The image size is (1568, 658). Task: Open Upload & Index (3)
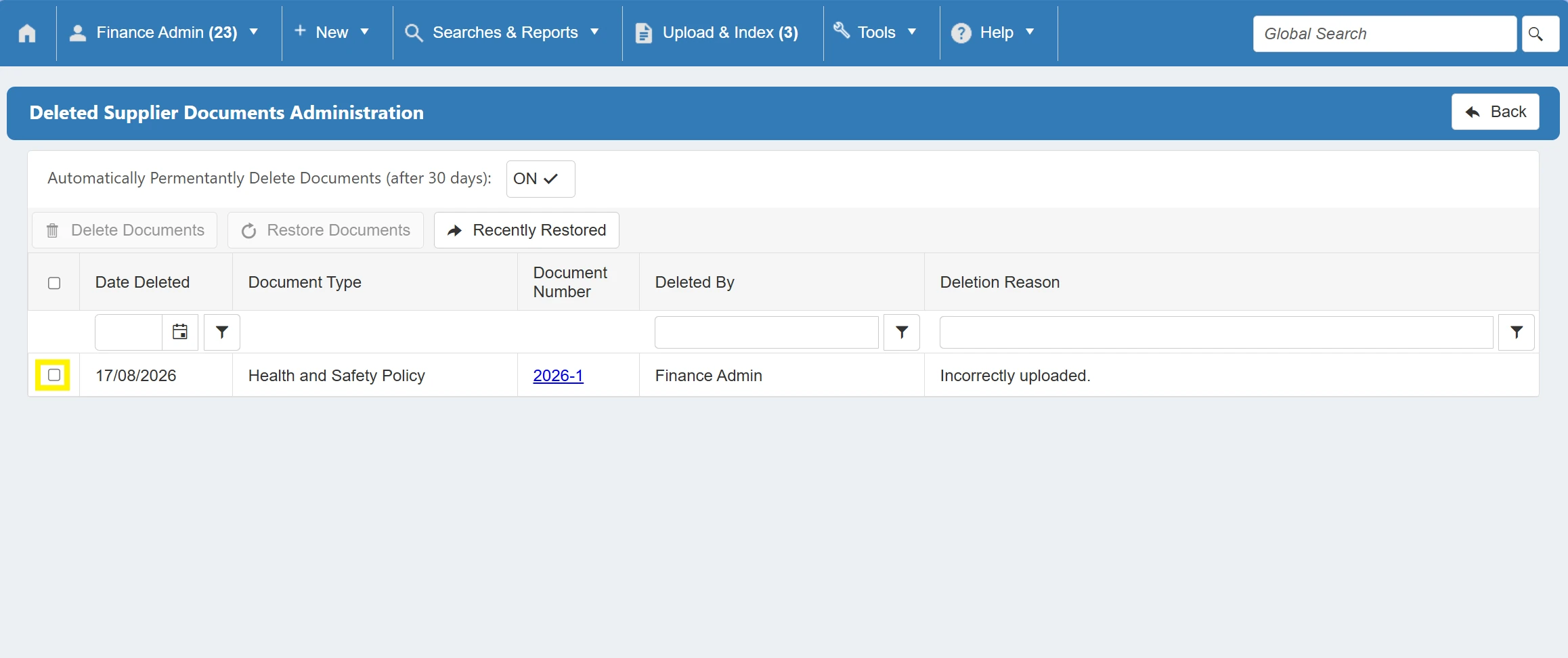[x=717, y=32]
